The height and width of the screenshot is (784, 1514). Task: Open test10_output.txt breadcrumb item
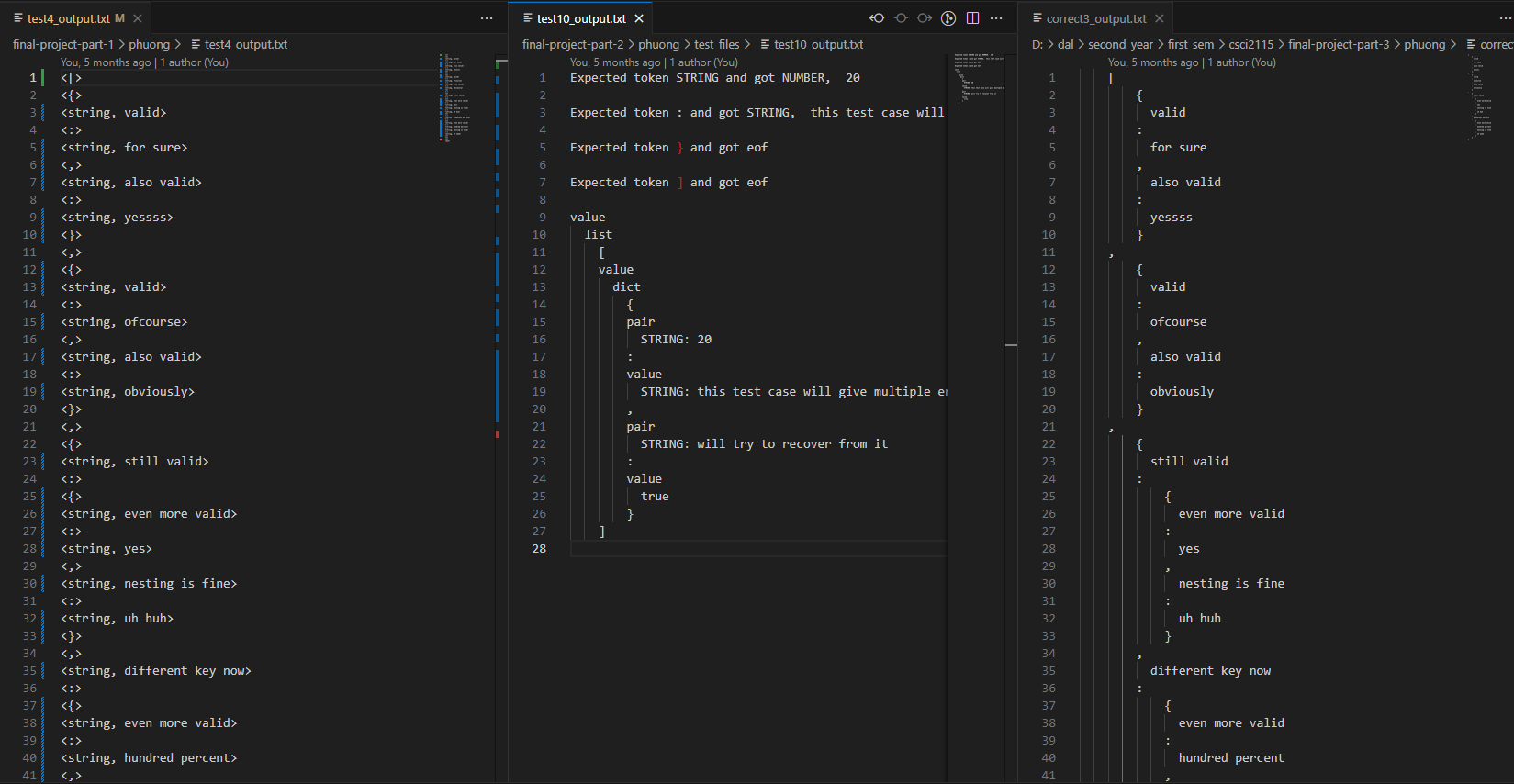812,44
